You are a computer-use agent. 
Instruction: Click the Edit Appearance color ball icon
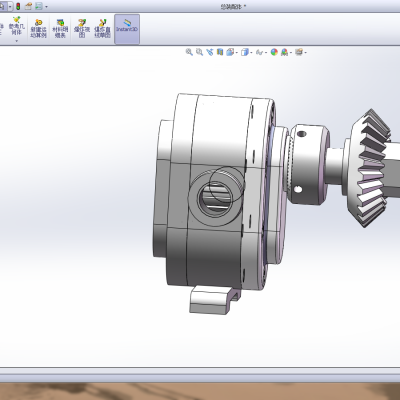(x=274, y=52)
